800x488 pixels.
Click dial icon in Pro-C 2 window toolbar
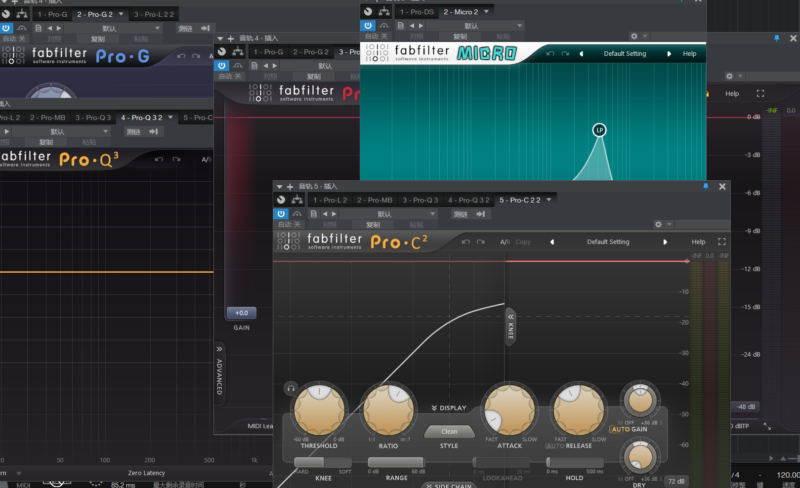(281, 200)
